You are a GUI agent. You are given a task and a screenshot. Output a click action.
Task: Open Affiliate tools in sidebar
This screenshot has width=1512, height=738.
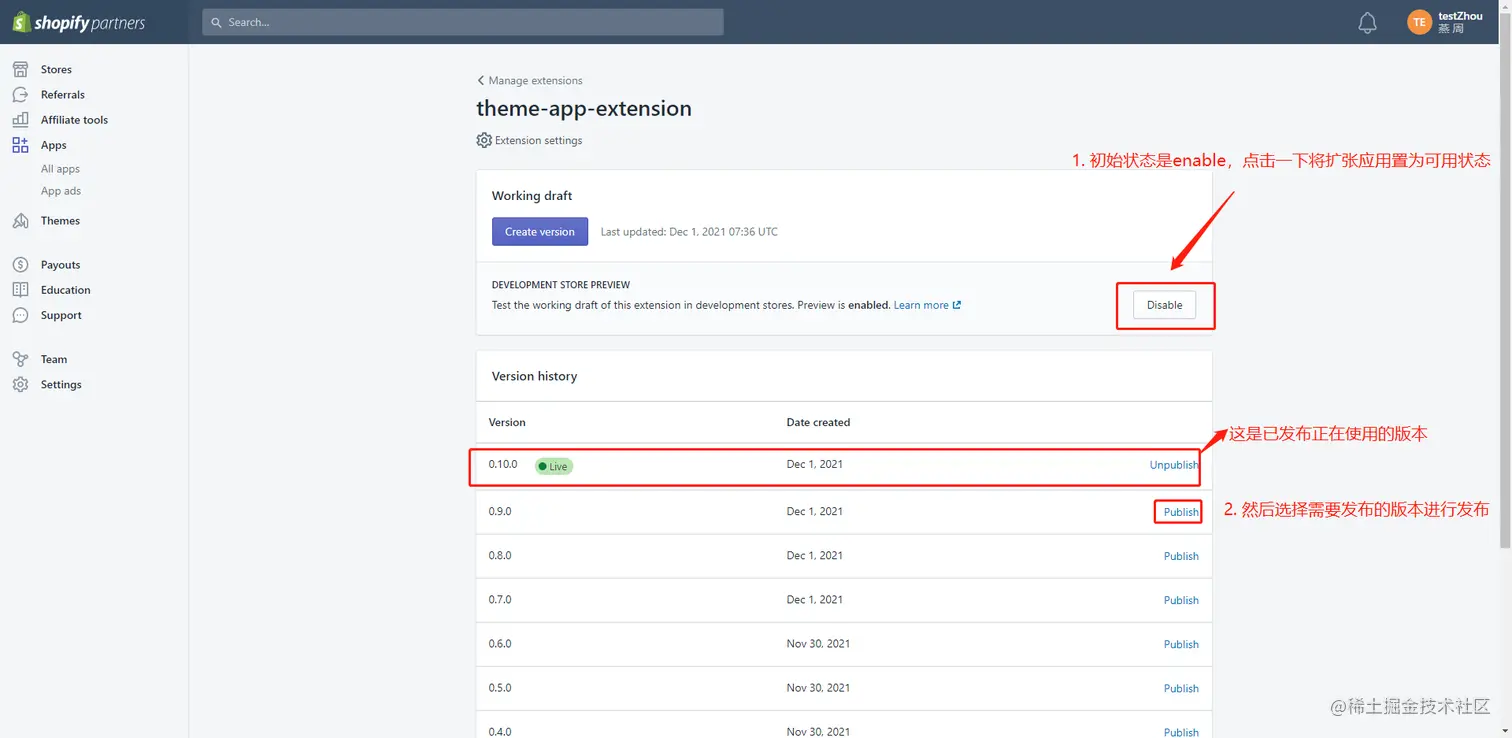click(x=74, y=119)
